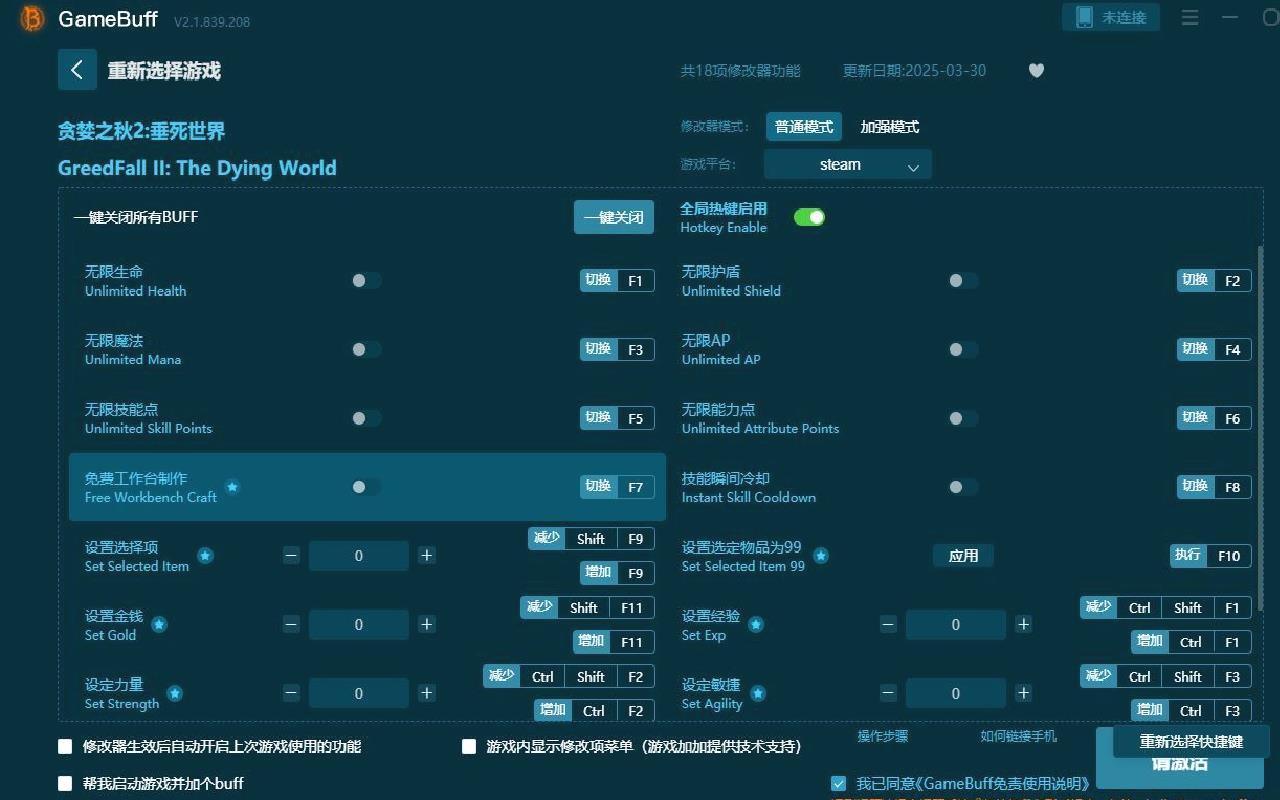Click the phone connection status icon
Screen dimensions: 1280x800
pos(1084,17)
